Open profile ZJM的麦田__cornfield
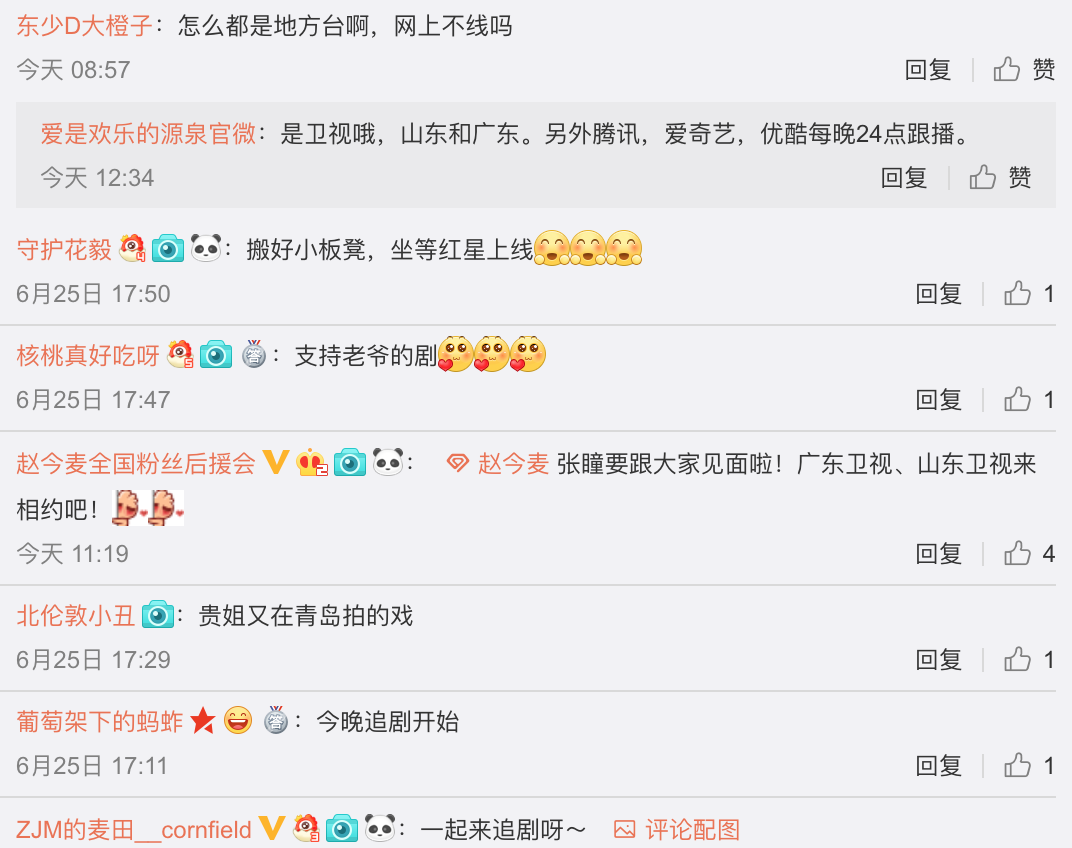 click(134, 830)
